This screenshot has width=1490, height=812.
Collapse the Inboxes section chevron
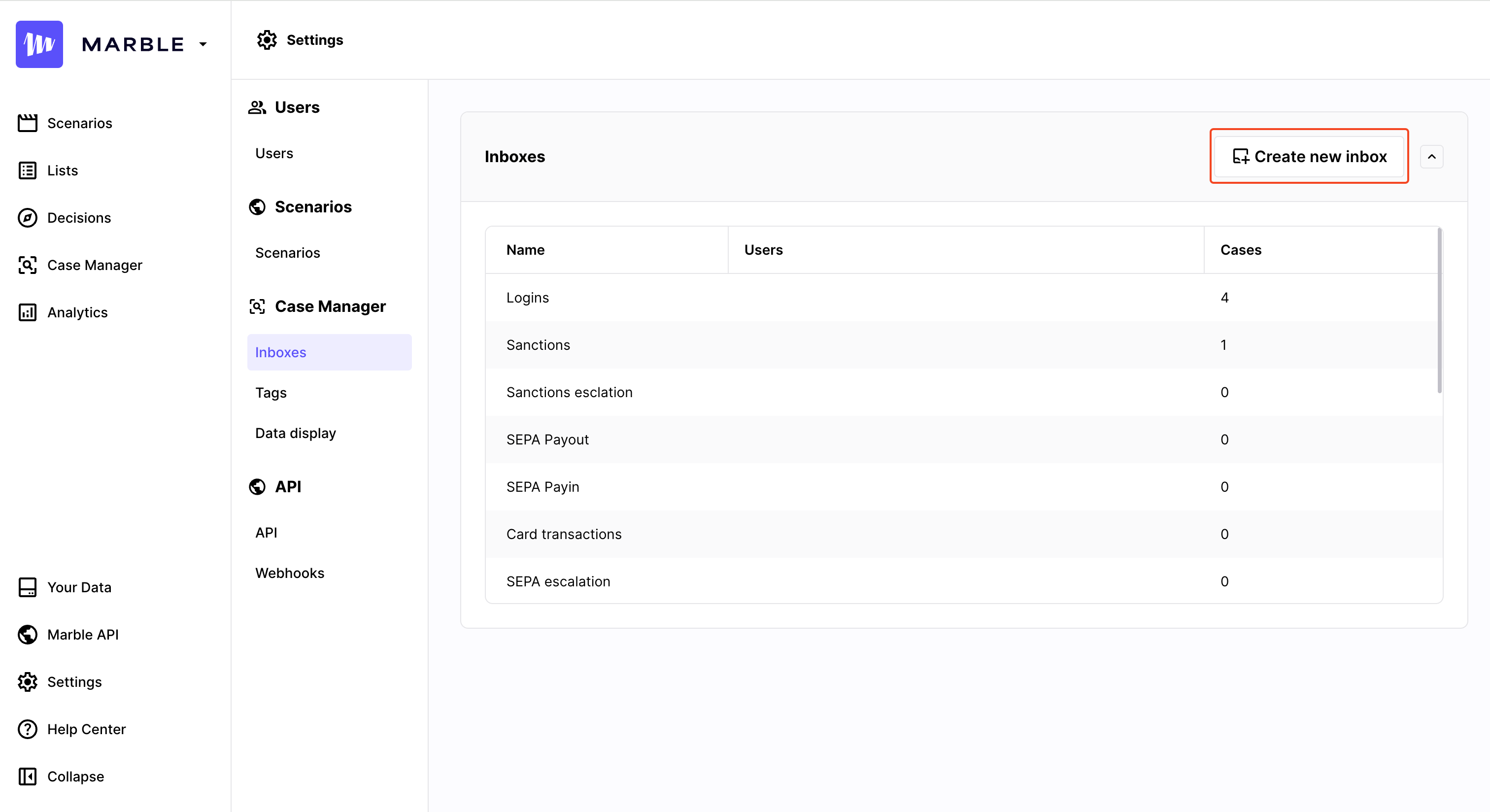(1431, 157)
